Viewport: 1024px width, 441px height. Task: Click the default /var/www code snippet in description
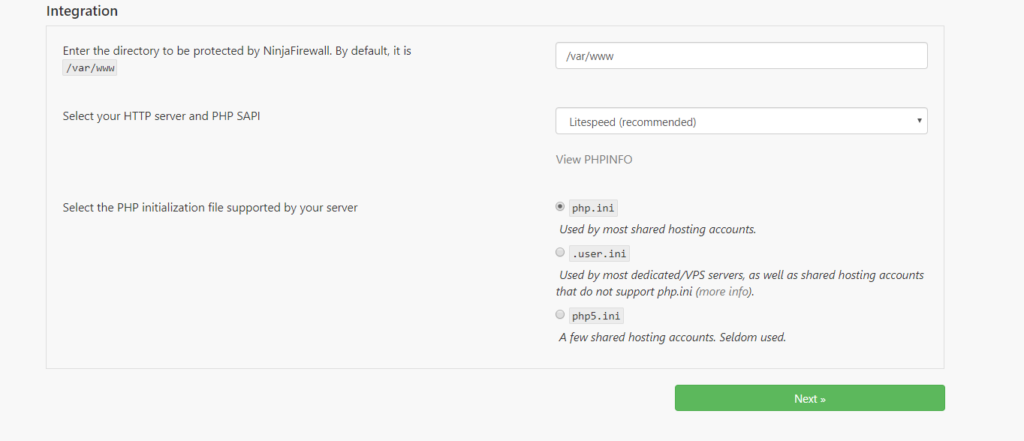click(89, 69)
